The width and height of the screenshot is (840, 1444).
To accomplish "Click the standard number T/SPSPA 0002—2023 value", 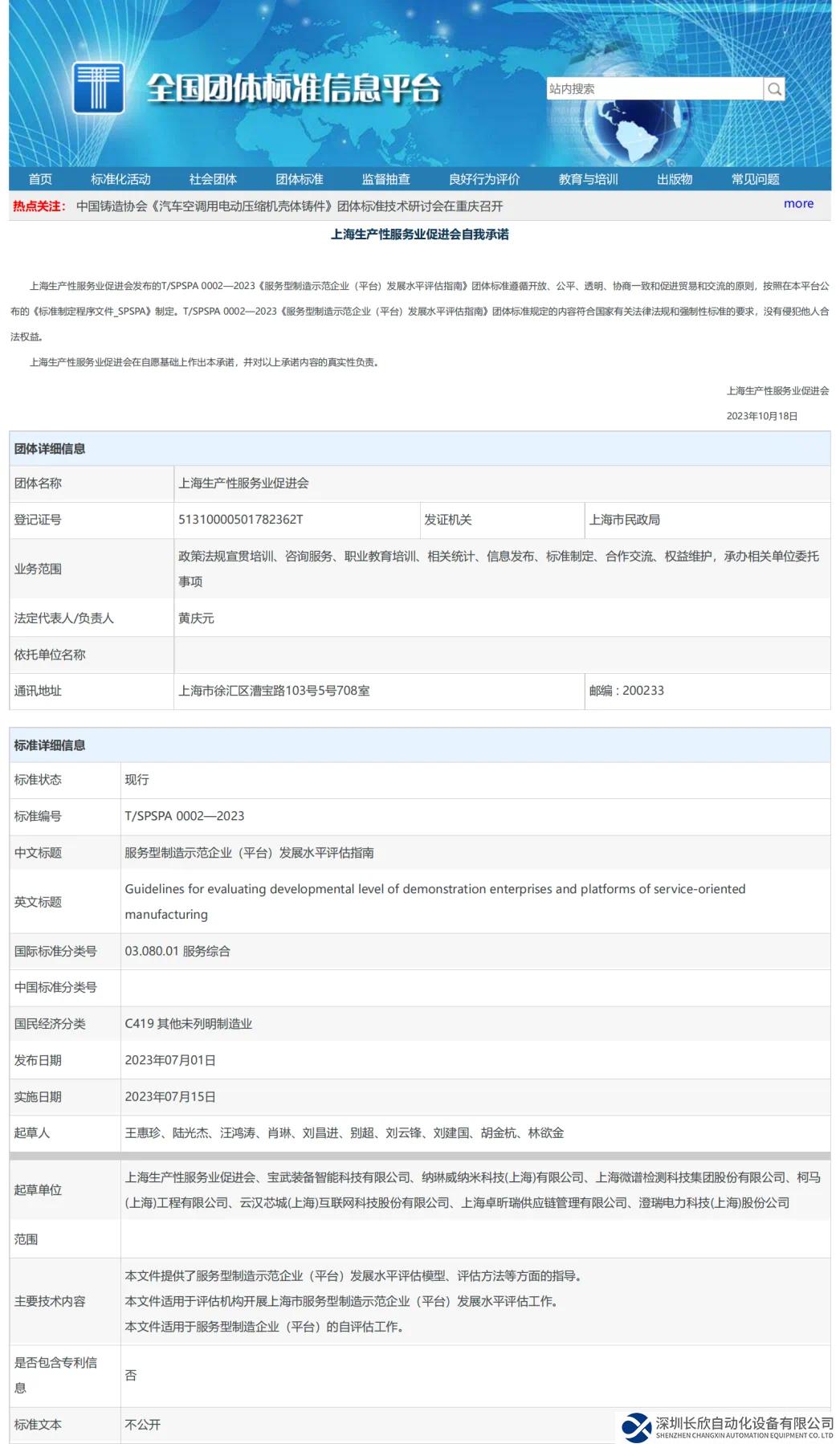I will (x=185, y=816).
